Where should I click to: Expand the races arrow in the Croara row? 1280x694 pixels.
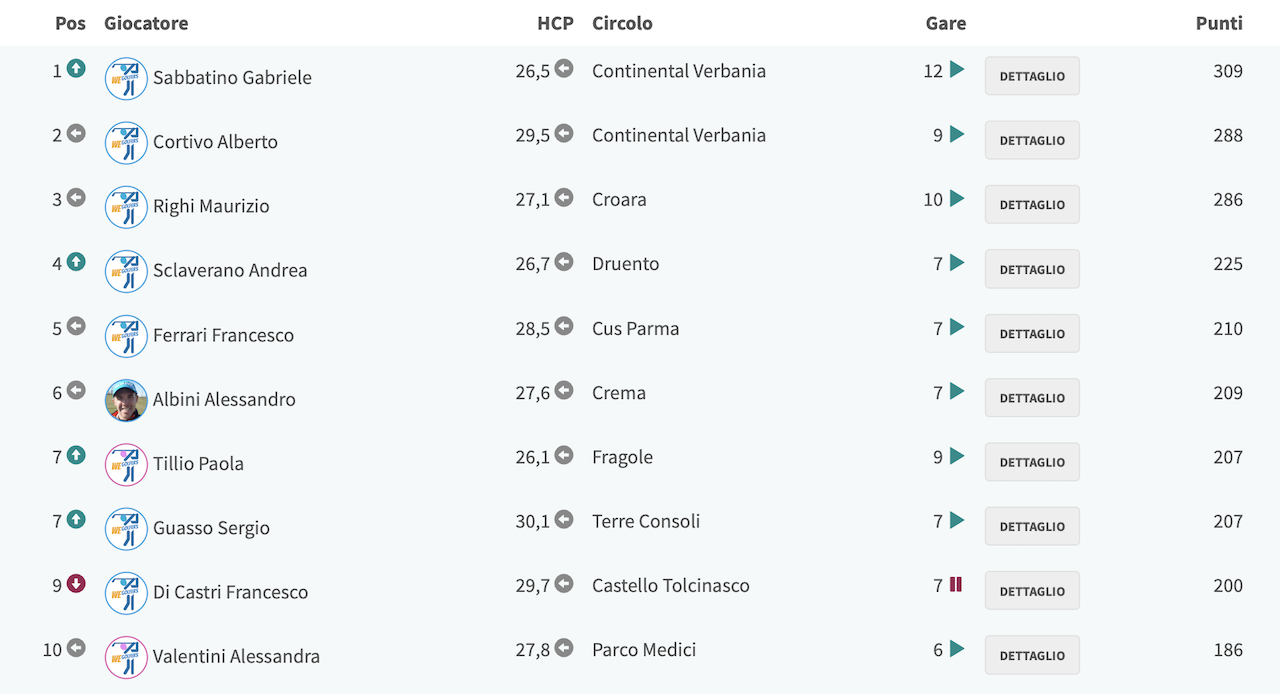pyautogui.click(x=957, y=198)
